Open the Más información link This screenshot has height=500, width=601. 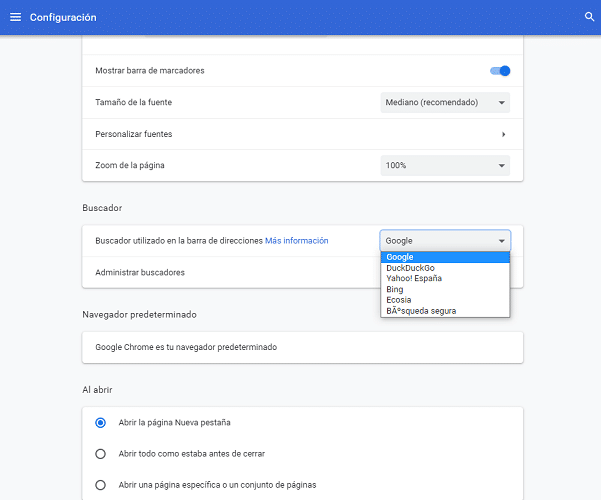[297, 241]
